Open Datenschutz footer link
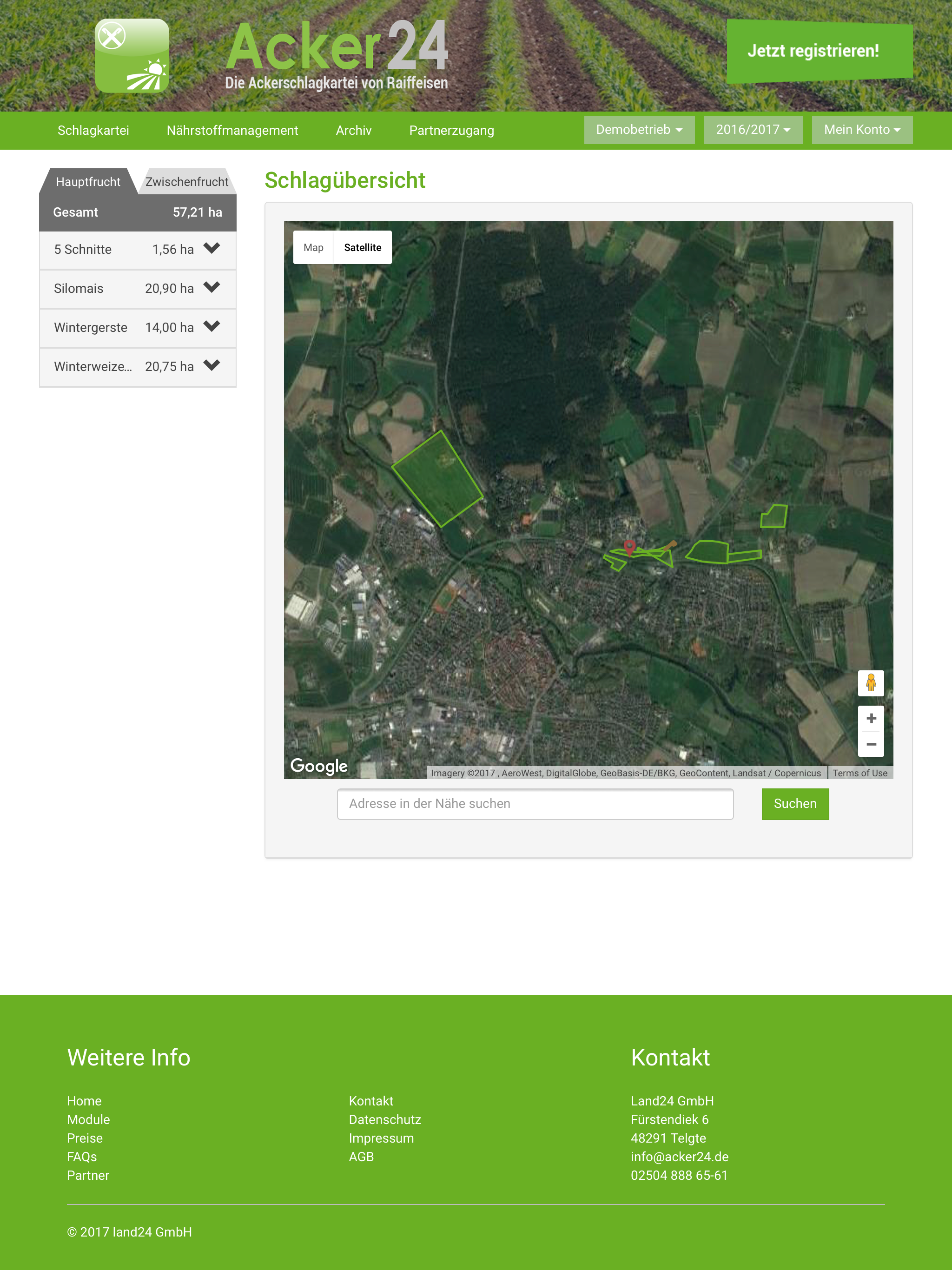 click(385, 1119)
